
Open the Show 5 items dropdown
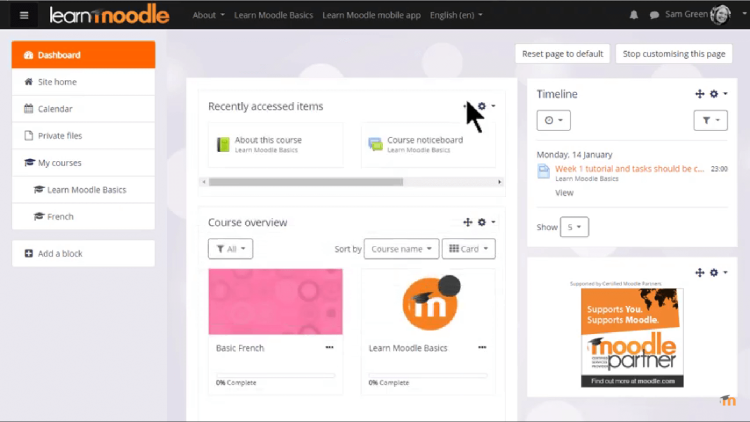point(574,227)
